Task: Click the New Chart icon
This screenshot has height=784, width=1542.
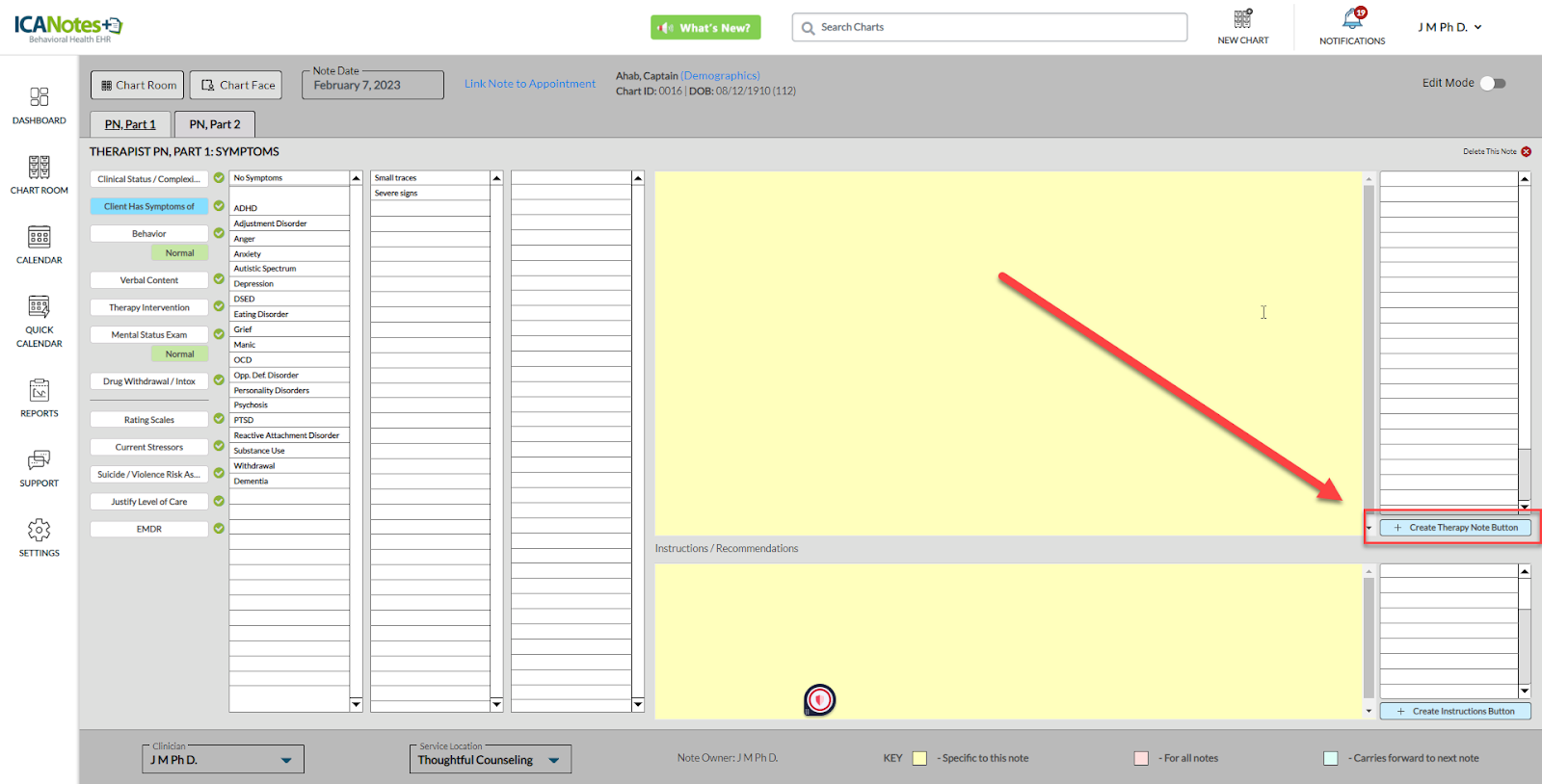Action: pos(1243,18)
